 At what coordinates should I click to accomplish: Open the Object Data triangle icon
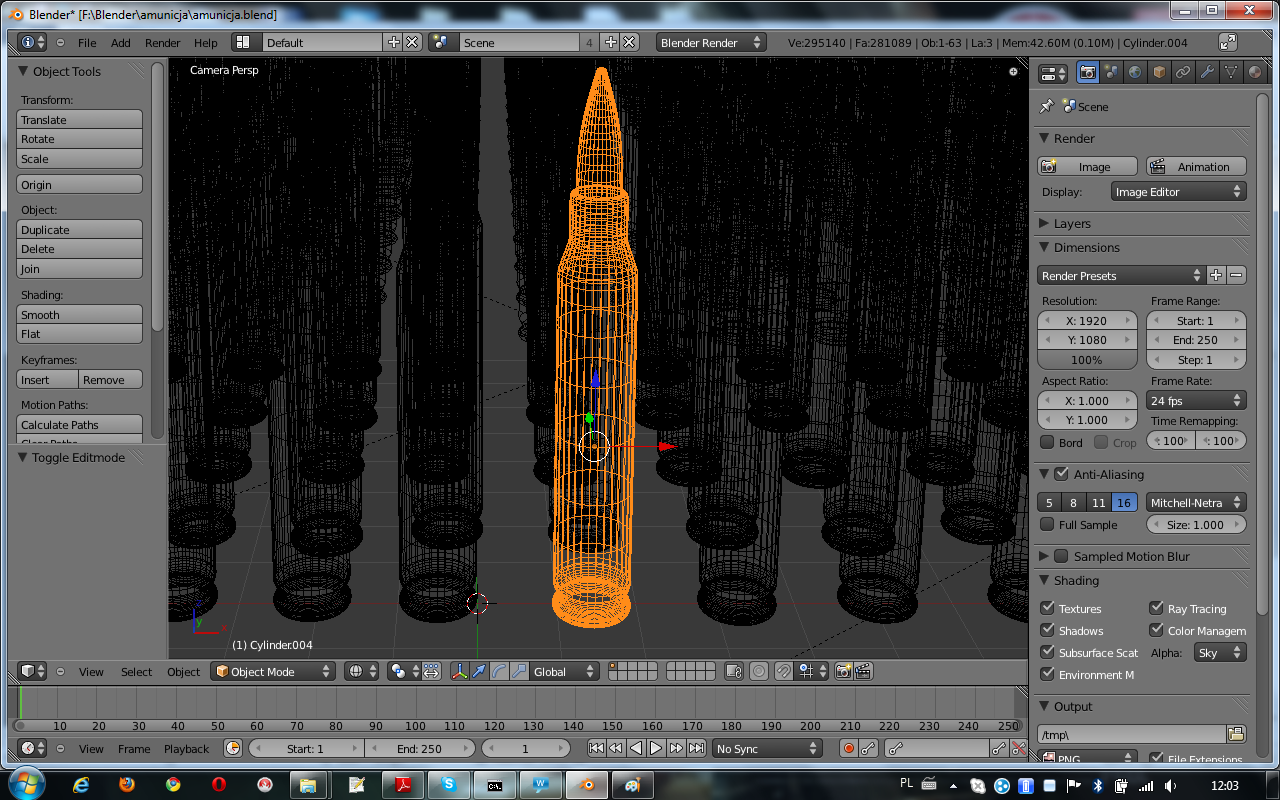[1231, 72]
